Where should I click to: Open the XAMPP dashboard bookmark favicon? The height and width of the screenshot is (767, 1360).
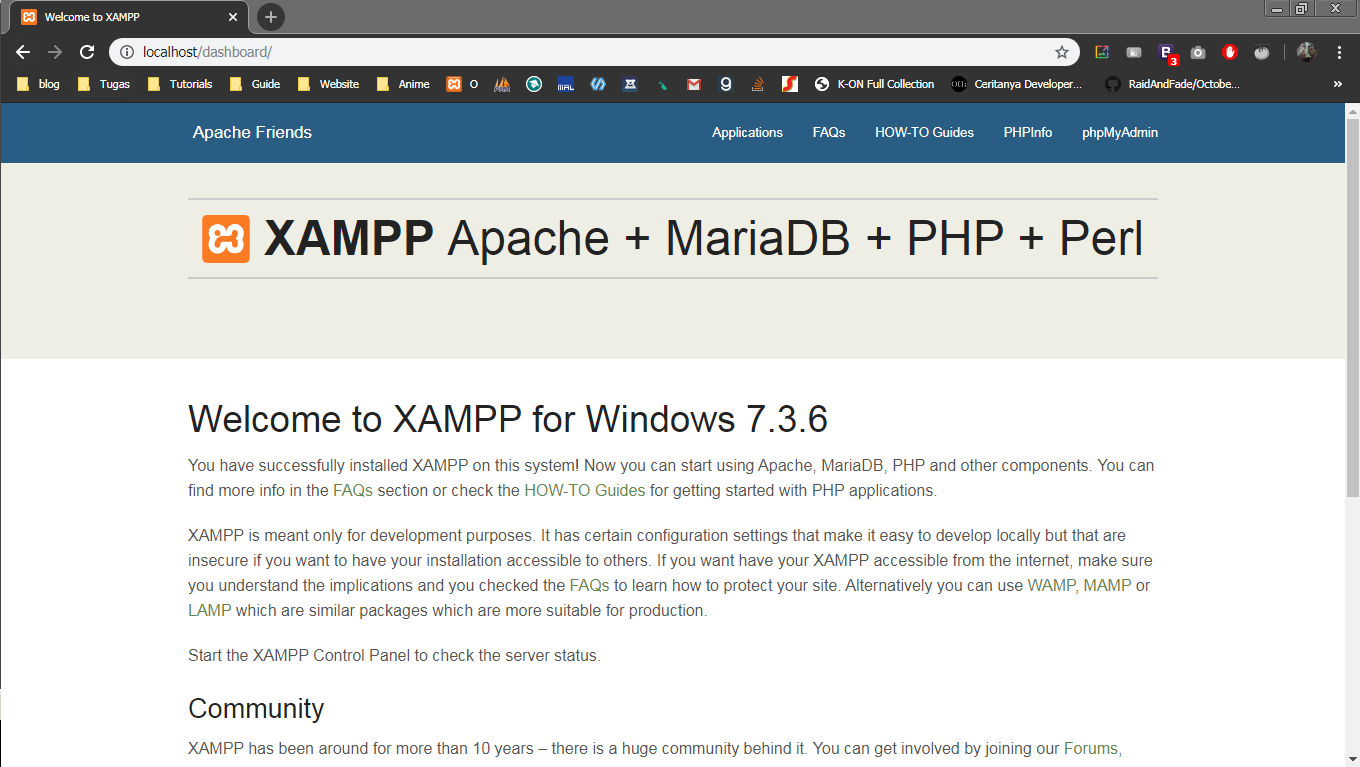pos(452,84)
